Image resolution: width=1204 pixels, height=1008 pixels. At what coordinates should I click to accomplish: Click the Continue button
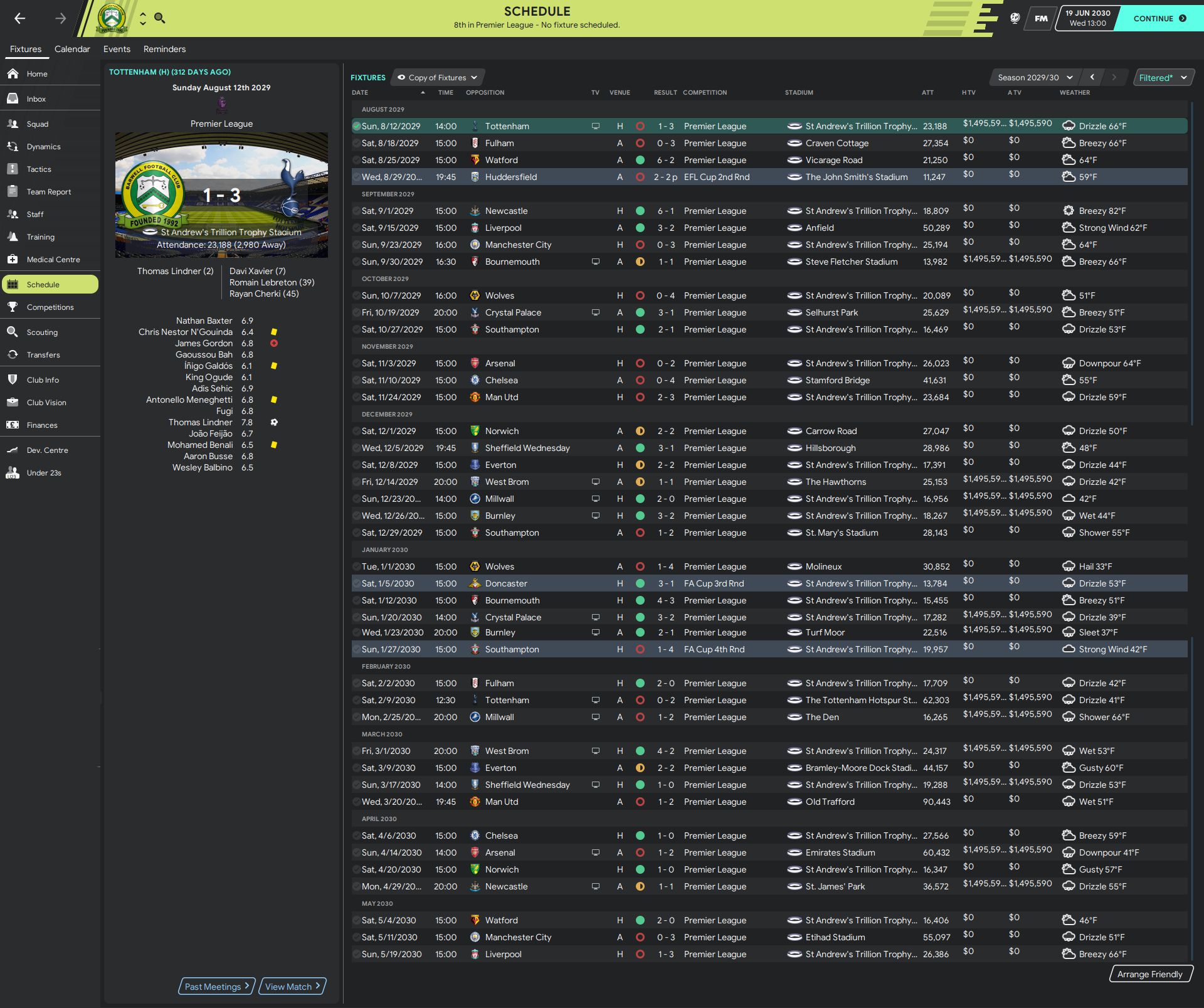click(1160, 18)
